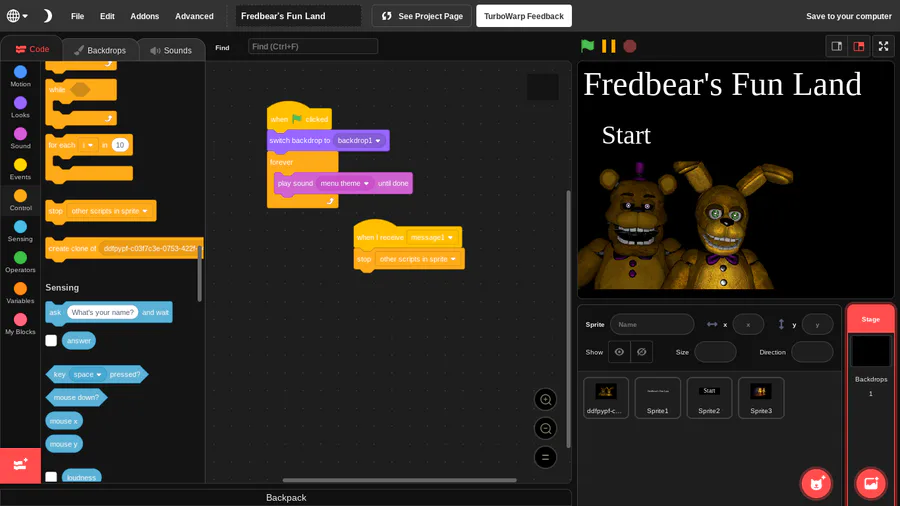The height and width of the screenshot is (506, 900).
Task: Select the Sprite3 thumbnail
Action: [761, 398]
